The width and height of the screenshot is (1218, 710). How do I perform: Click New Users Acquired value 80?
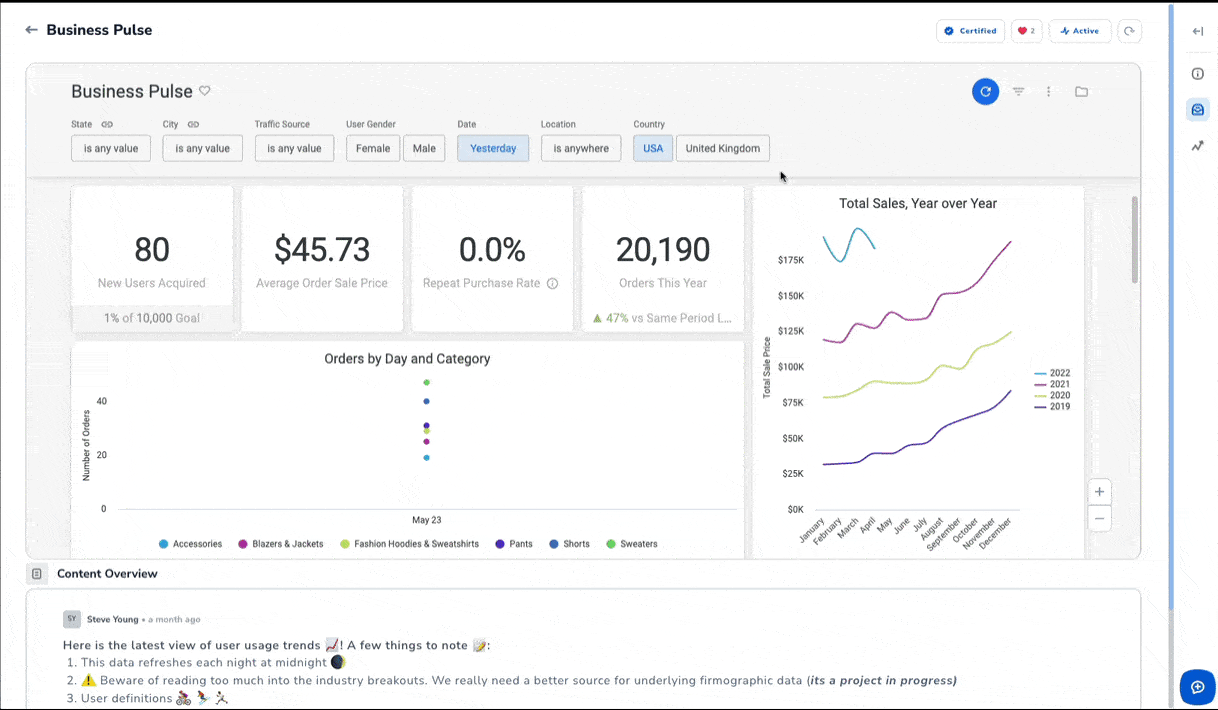[x=152, y=249]
